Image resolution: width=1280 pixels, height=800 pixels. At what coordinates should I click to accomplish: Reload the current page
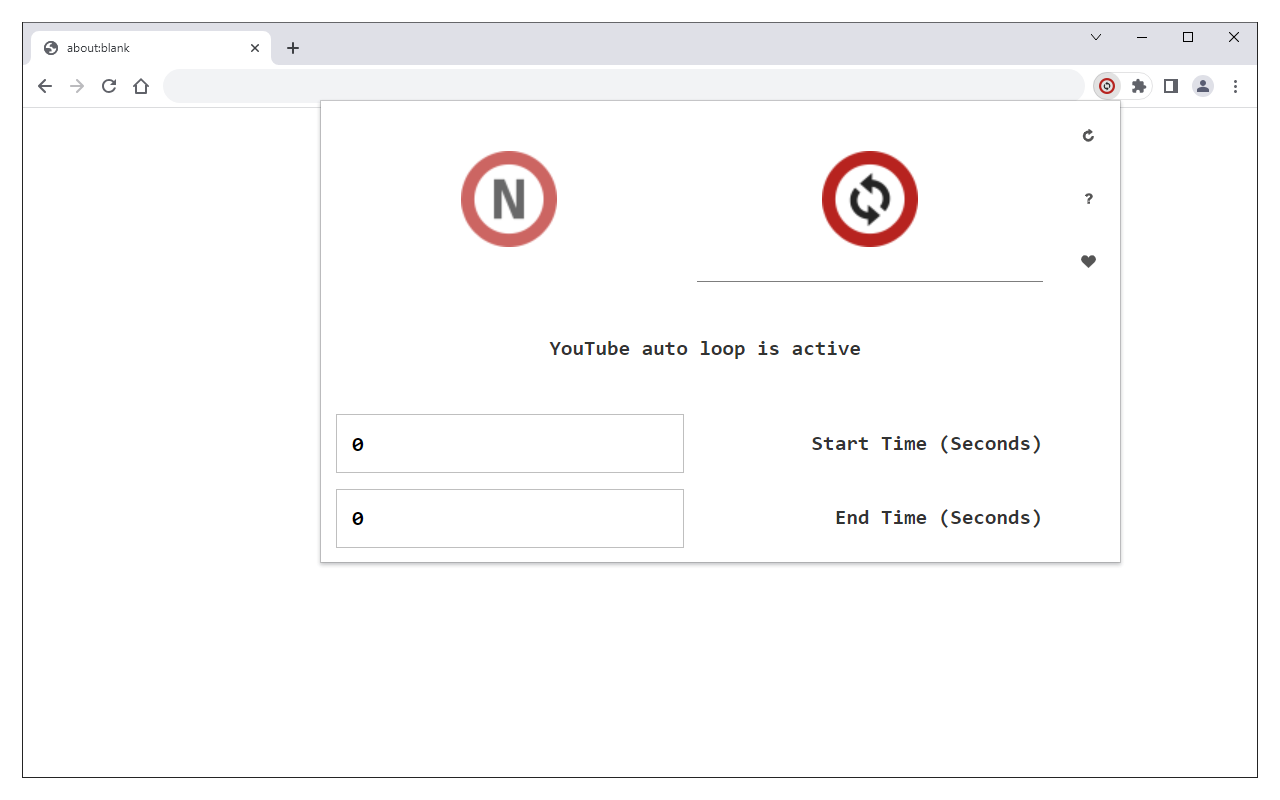point(109,86)
